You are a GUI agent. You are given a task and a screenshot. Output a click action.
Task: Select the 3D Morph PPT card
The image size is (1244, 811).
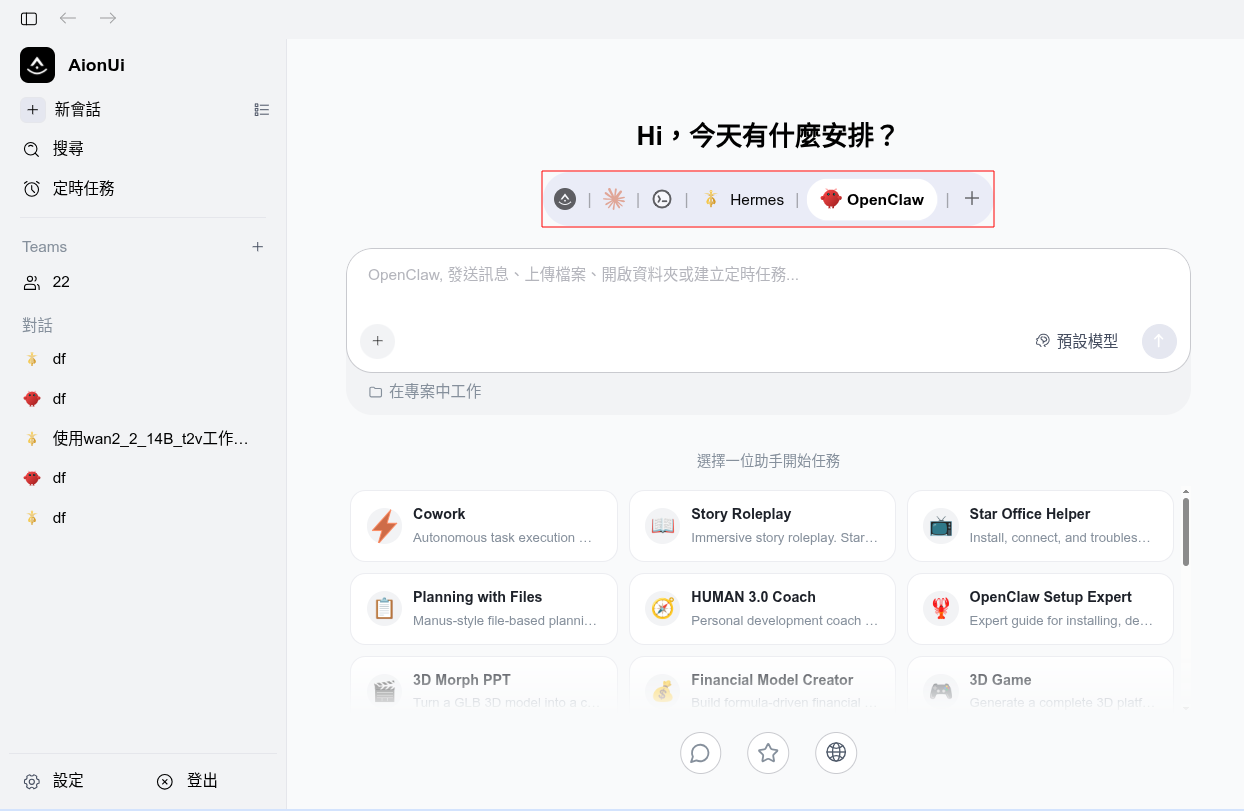coord(484,684)
